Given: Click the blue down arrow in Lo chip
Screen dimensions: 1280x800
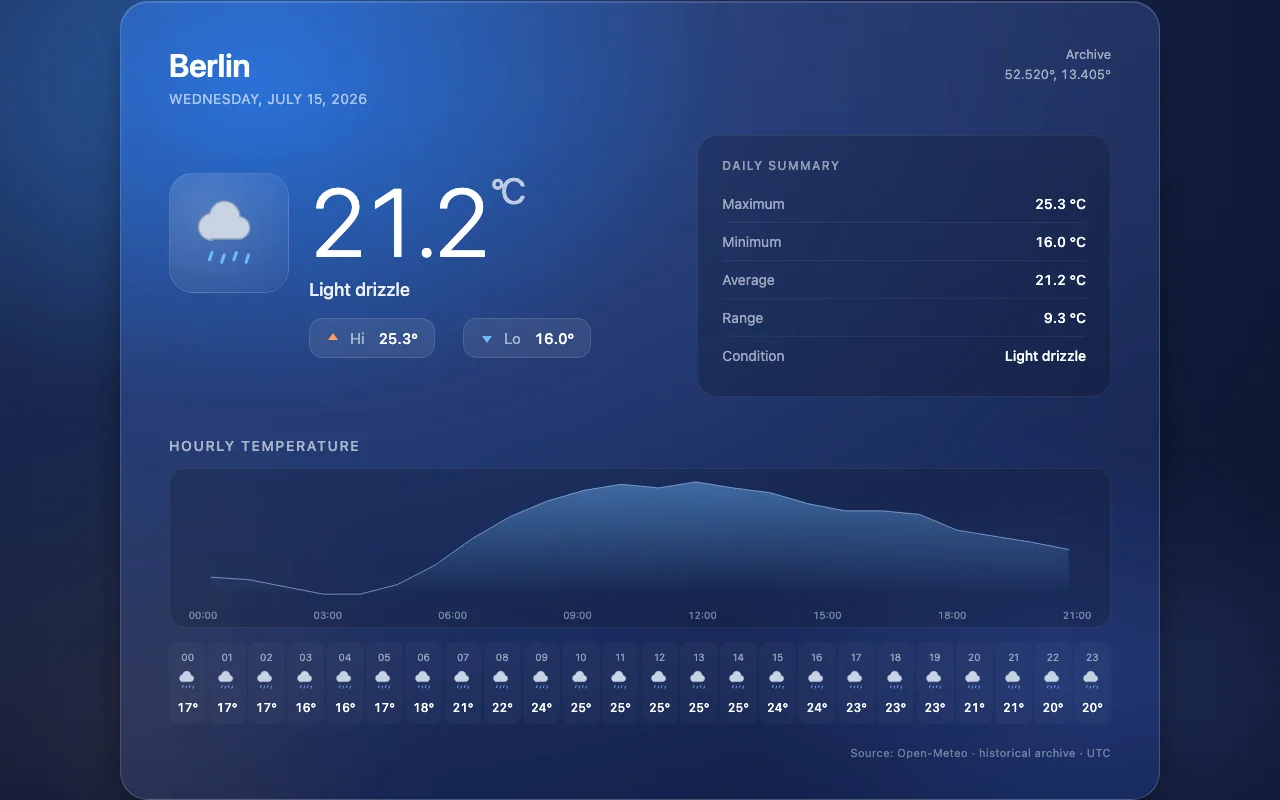Looking at the screenshot, I should point(487,339).
